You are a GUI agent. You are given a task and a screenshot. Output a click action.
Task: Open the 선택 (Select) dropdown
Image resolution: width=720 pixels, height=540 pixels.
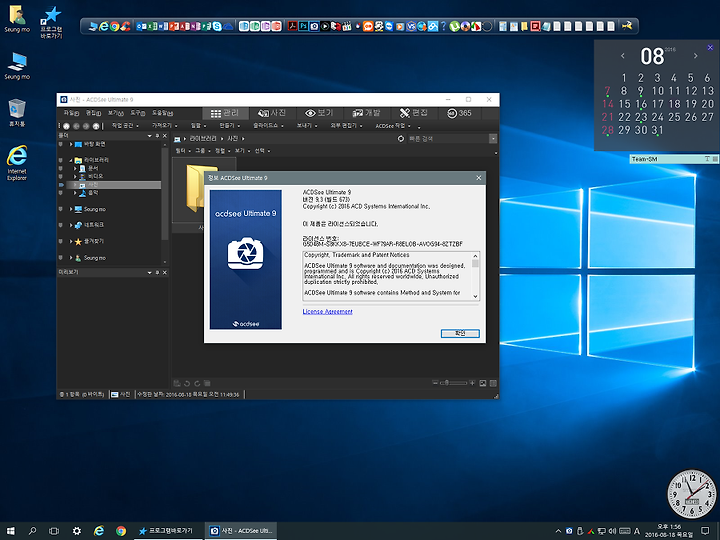click(x=262, y=151)
